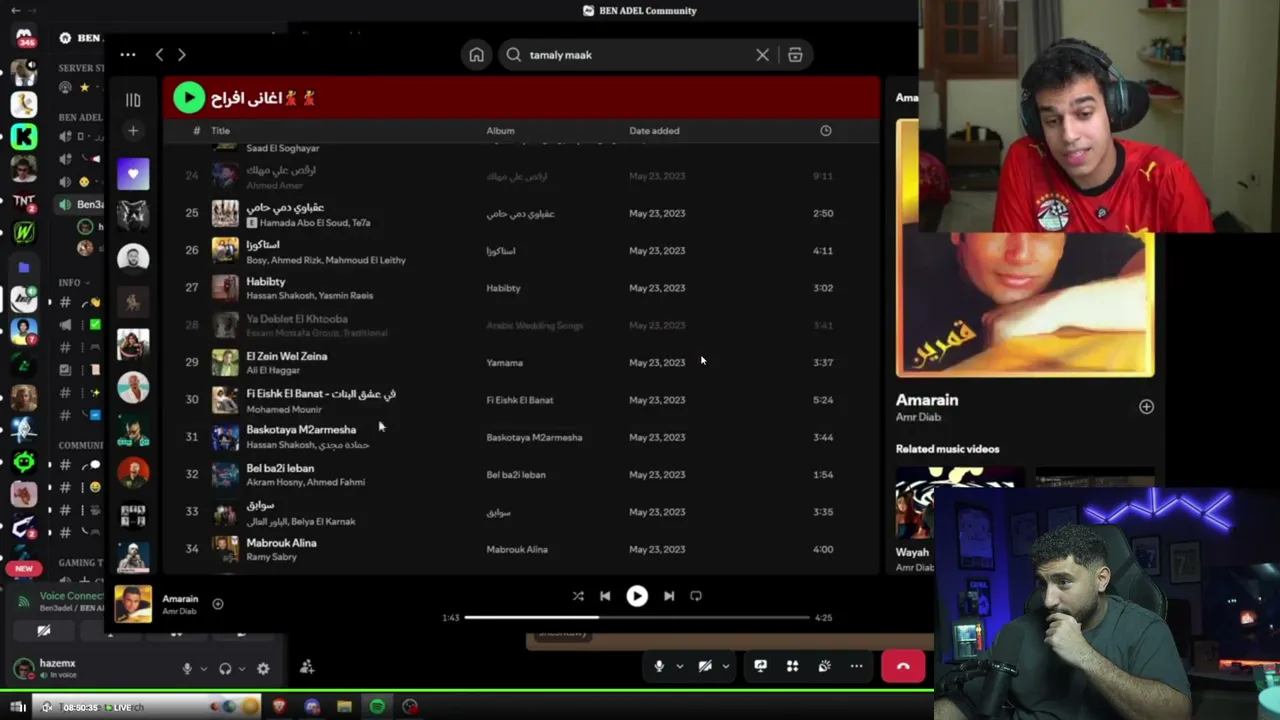Clear the 'tamaly maak' search text

click(762, 55)
